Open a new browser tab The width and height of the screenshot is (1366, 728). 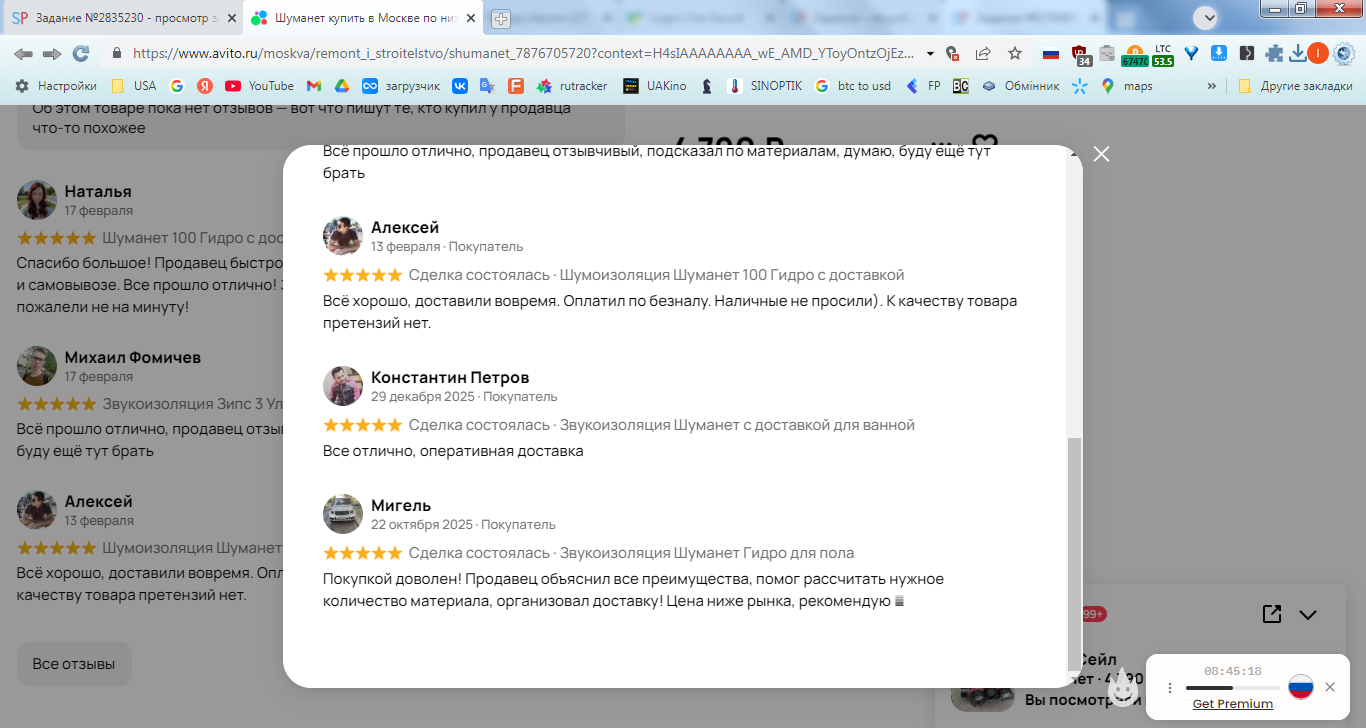500,18
